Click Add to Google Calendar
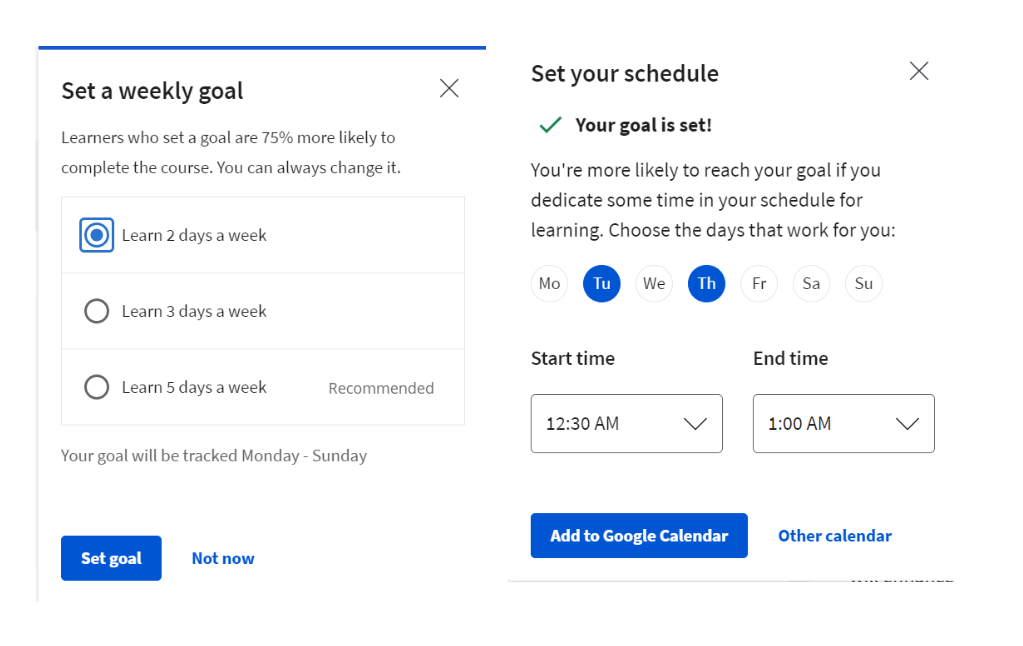Image resolution: width=1023 pixels, height=646 pixels. [x=639, y=536]
